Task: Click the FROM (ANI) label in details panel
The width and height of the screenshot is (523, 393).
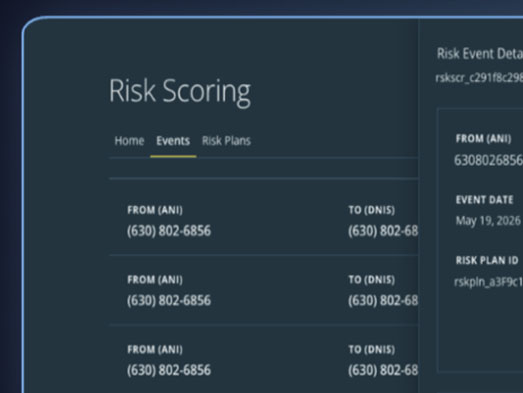Action: pos(483,138)
